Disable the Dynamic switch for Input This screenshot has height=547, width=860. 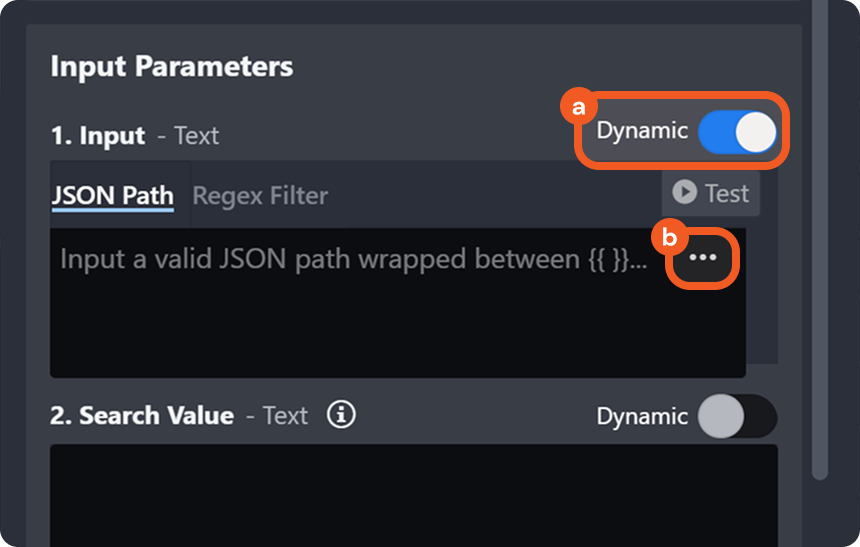click(x=738, y=133)
